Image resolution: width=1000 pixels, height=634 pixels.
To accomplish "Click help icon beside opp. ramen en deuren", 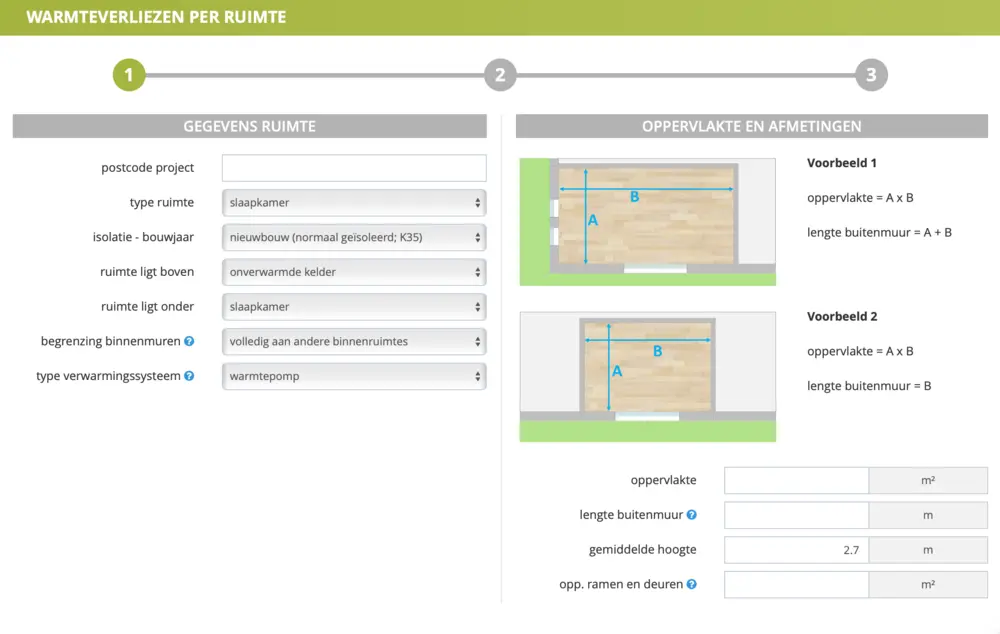I will click(691, 585).
